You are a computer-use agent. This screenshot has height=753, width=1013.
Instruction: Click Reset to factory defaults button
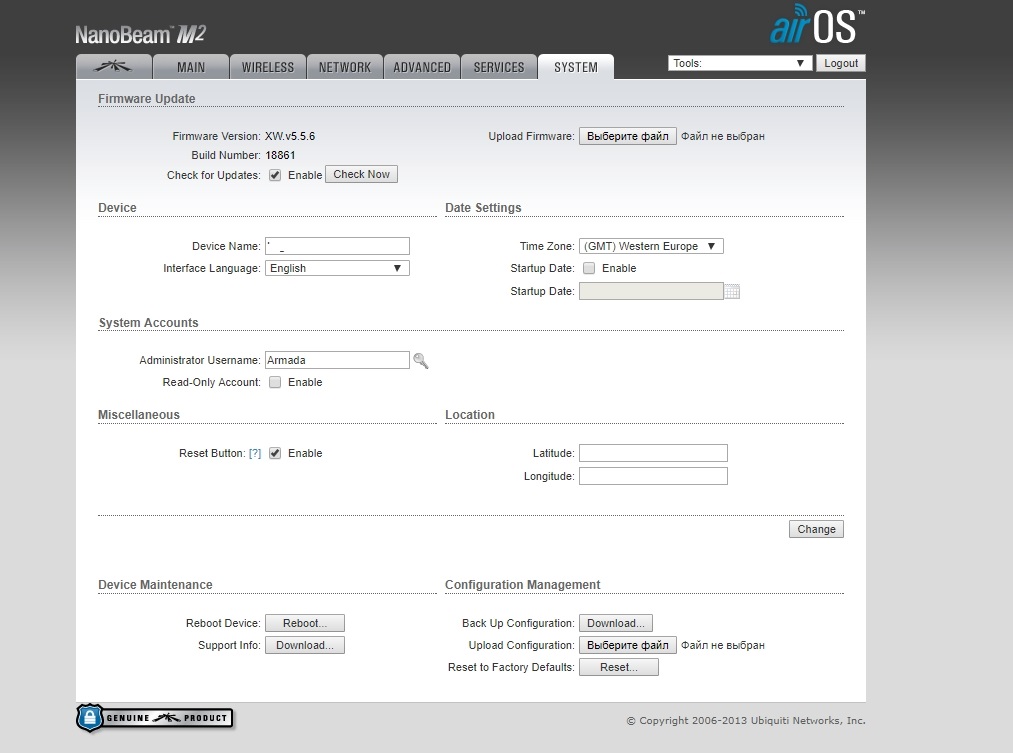pos(619,667)
